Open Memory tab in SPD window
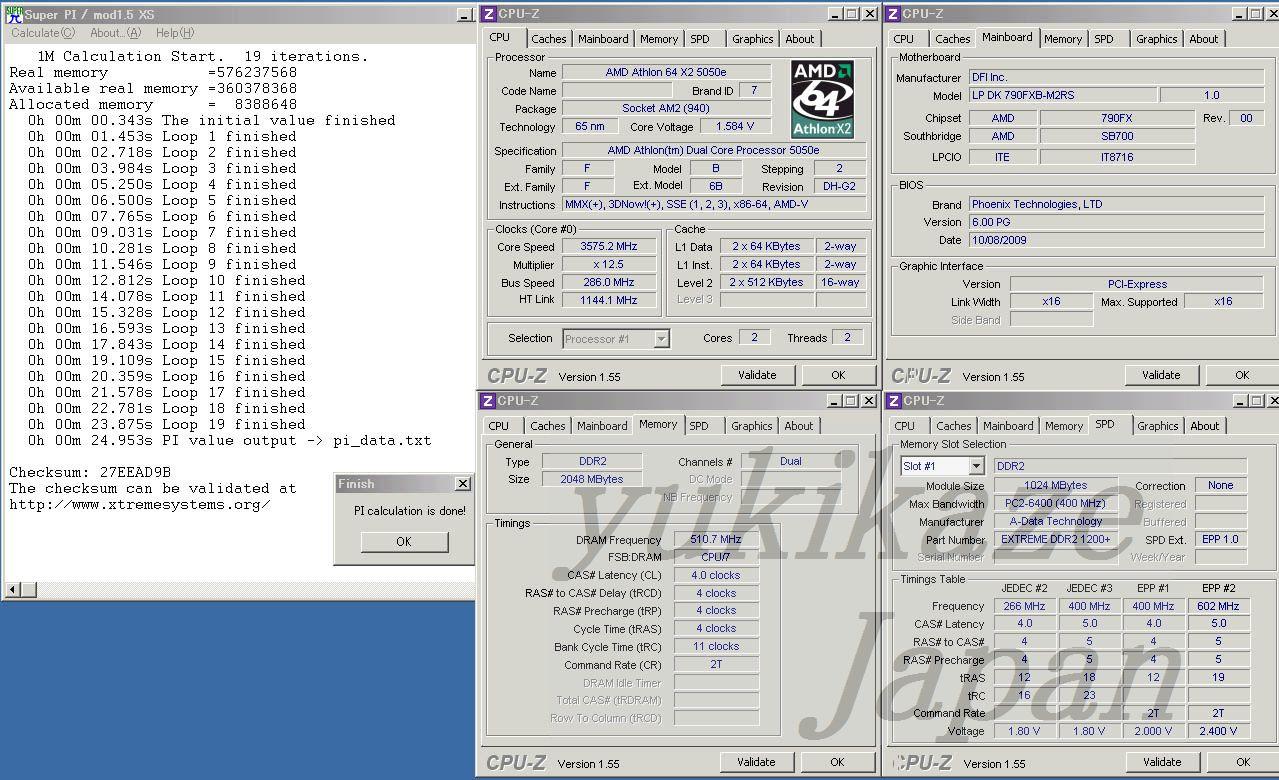 (x=1064, y=426)
